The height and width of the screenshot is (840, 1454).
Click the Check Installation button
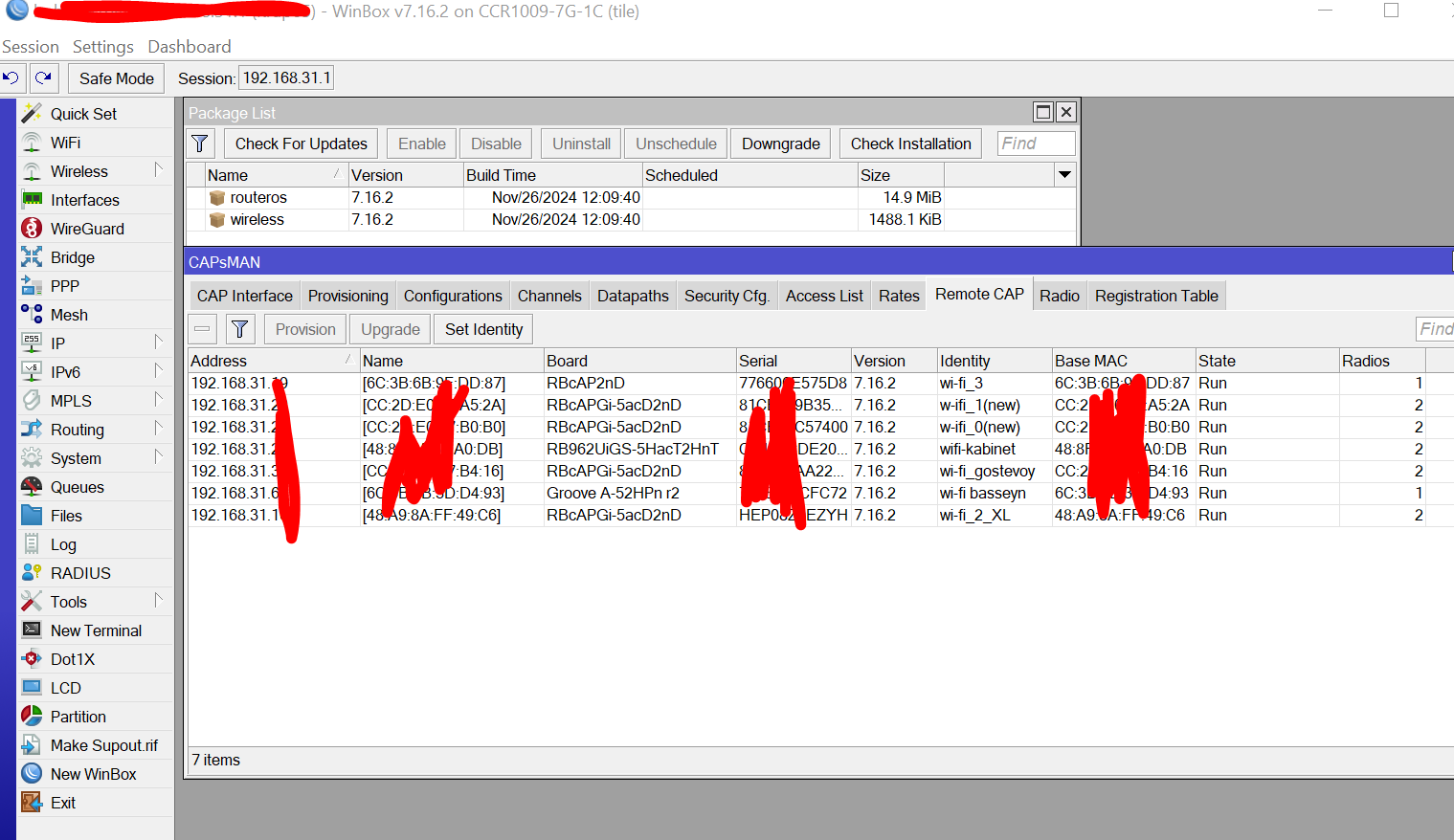[911, 144]
